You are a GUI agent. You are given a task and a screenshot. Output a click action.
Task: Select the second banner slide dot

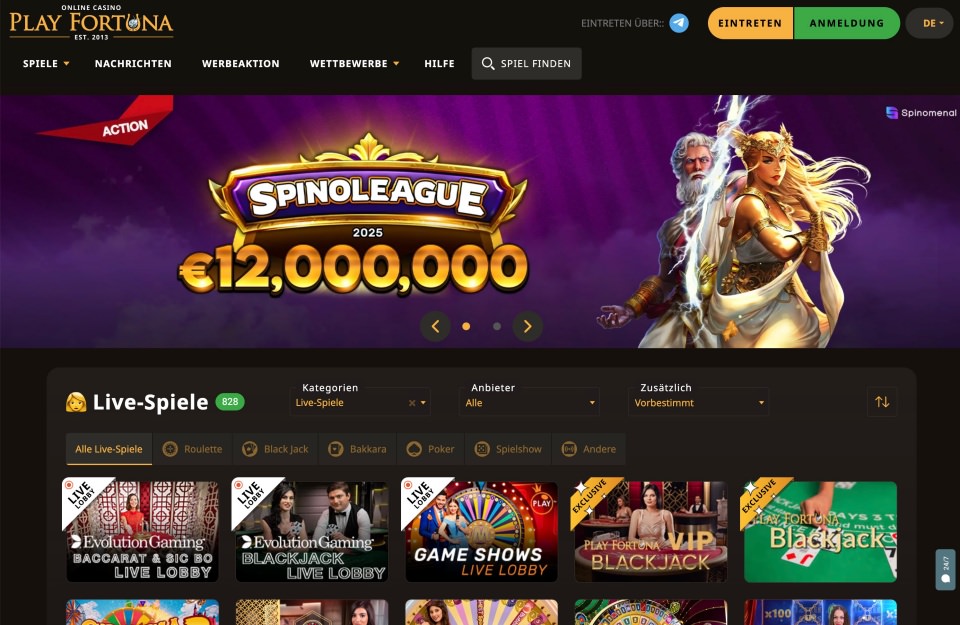click(497, 326)
